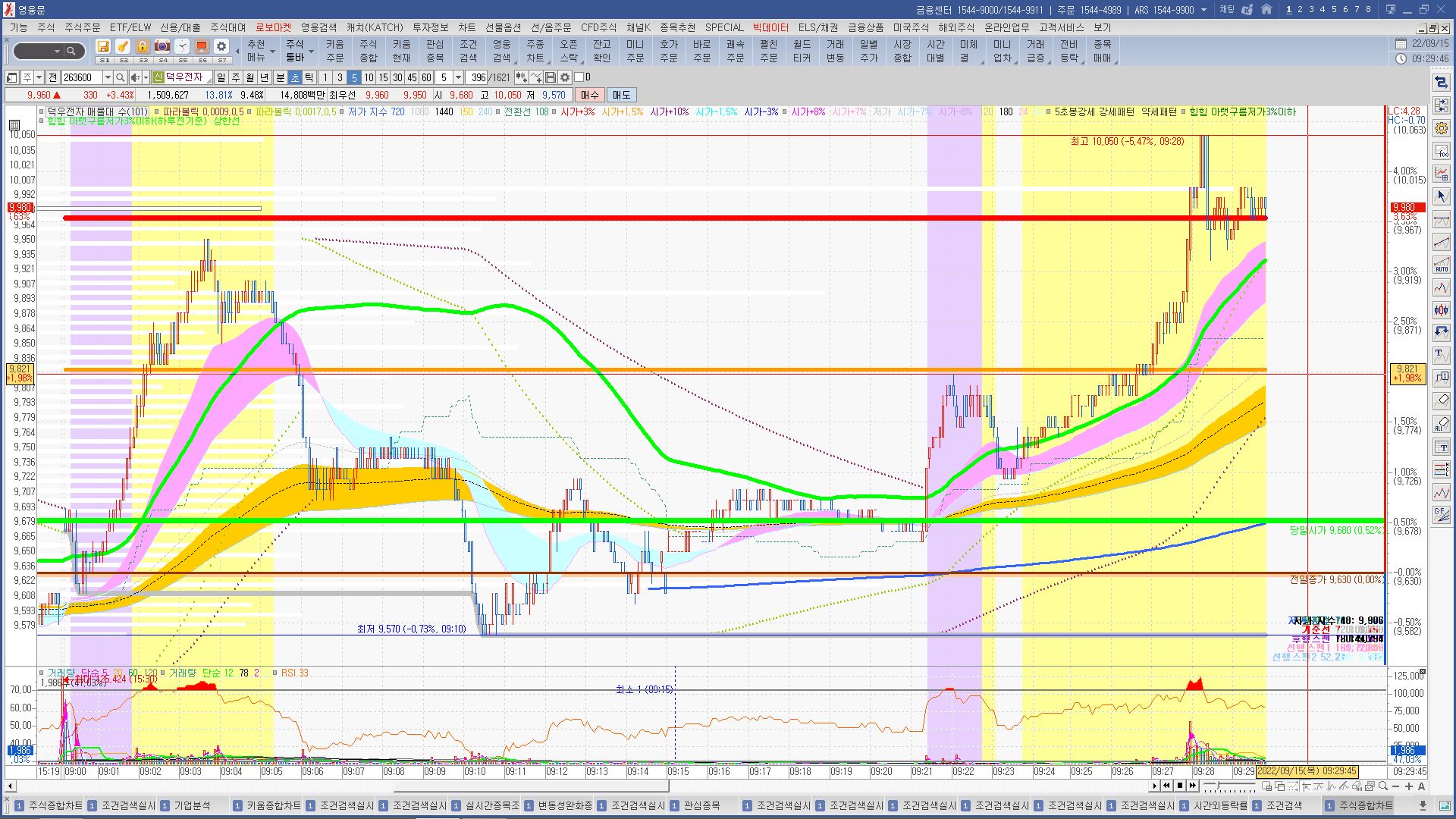
Task: Click the camera screenshot icon S4
Action: (162, 47)
